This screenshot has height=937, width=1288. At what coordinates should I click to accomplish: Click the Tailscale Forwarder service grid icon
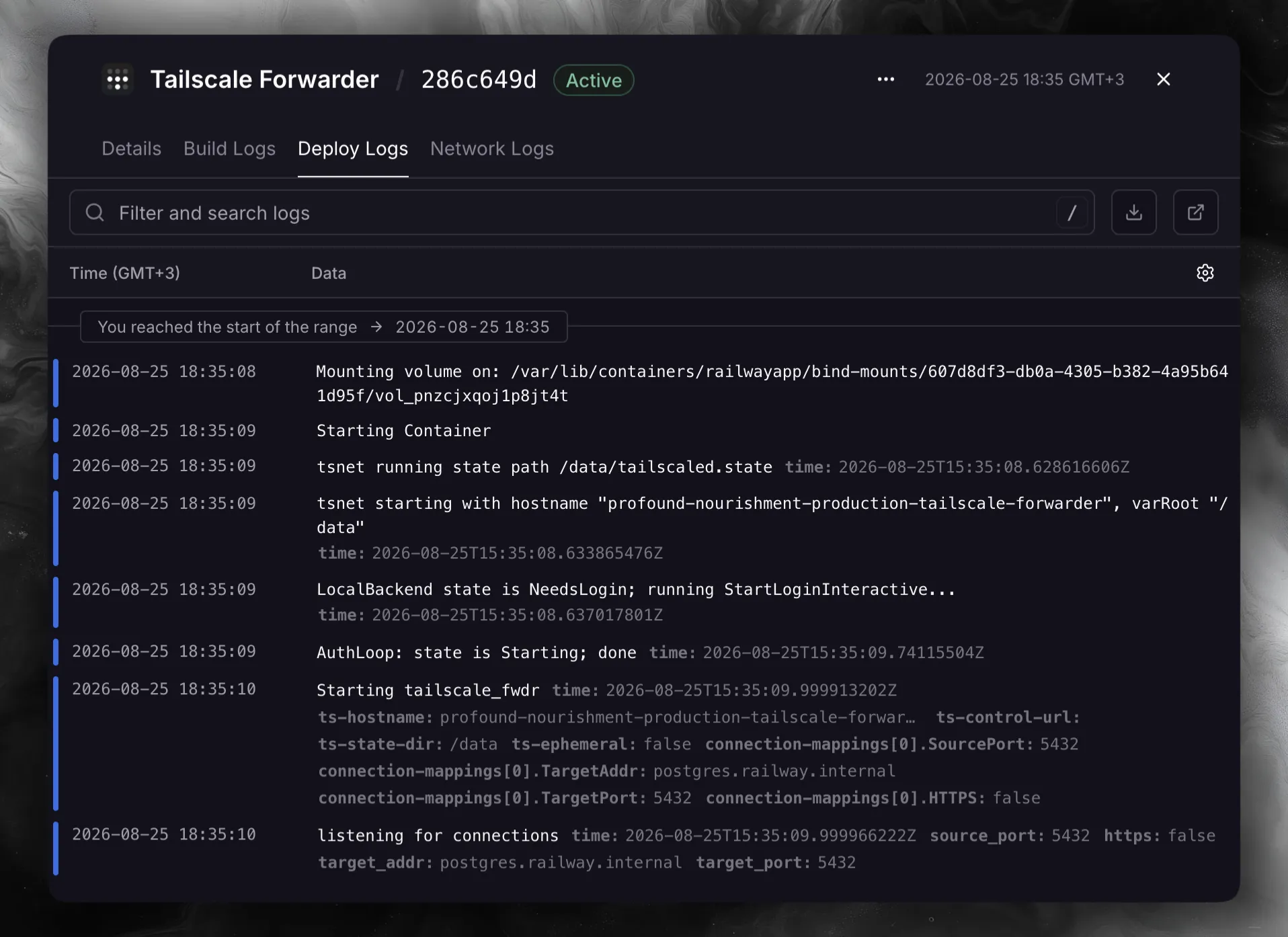118,79
